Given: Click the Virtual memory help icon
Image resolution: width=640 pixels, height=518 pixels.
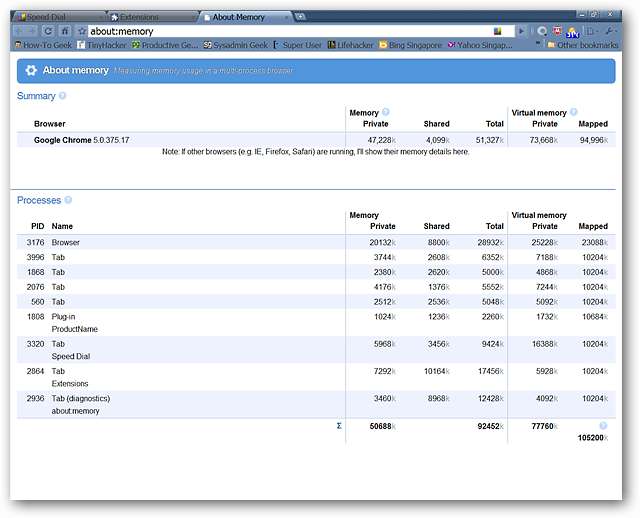Looking at the screenshot, I should (574, 112).
